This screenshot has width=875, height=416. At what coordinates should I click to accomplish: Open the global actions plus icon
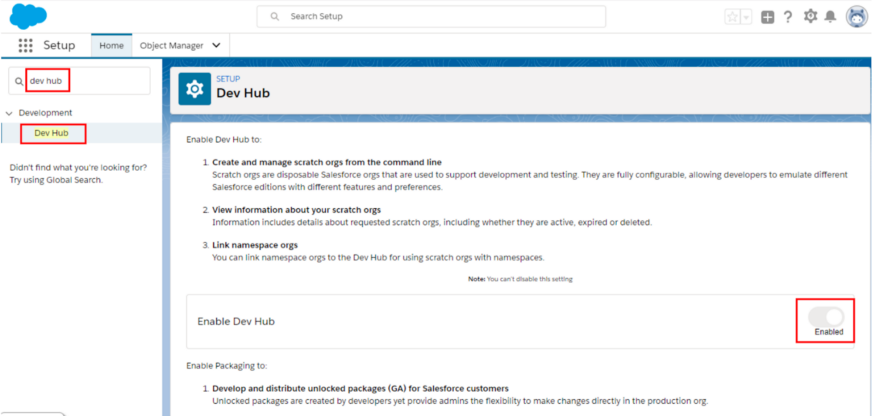click(768, 17)
